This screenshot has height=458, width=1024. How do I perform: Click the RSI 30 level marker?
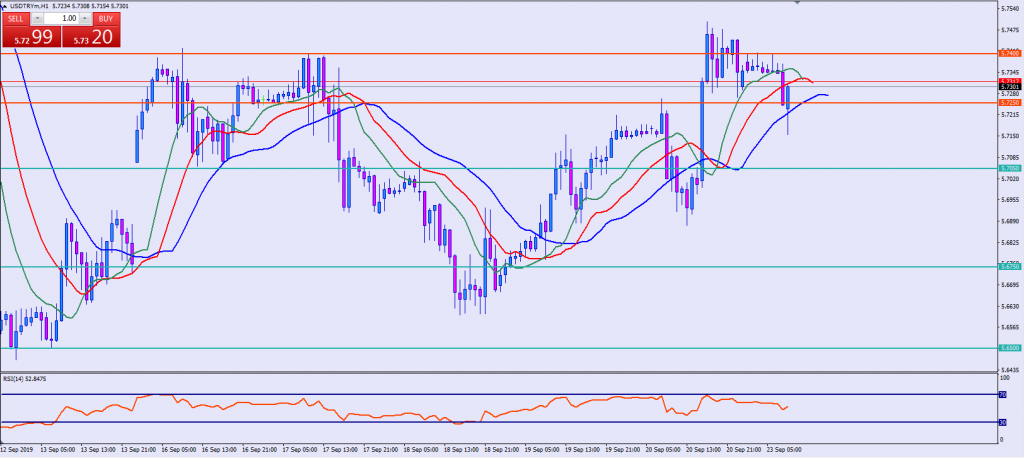coord(1002,421)
